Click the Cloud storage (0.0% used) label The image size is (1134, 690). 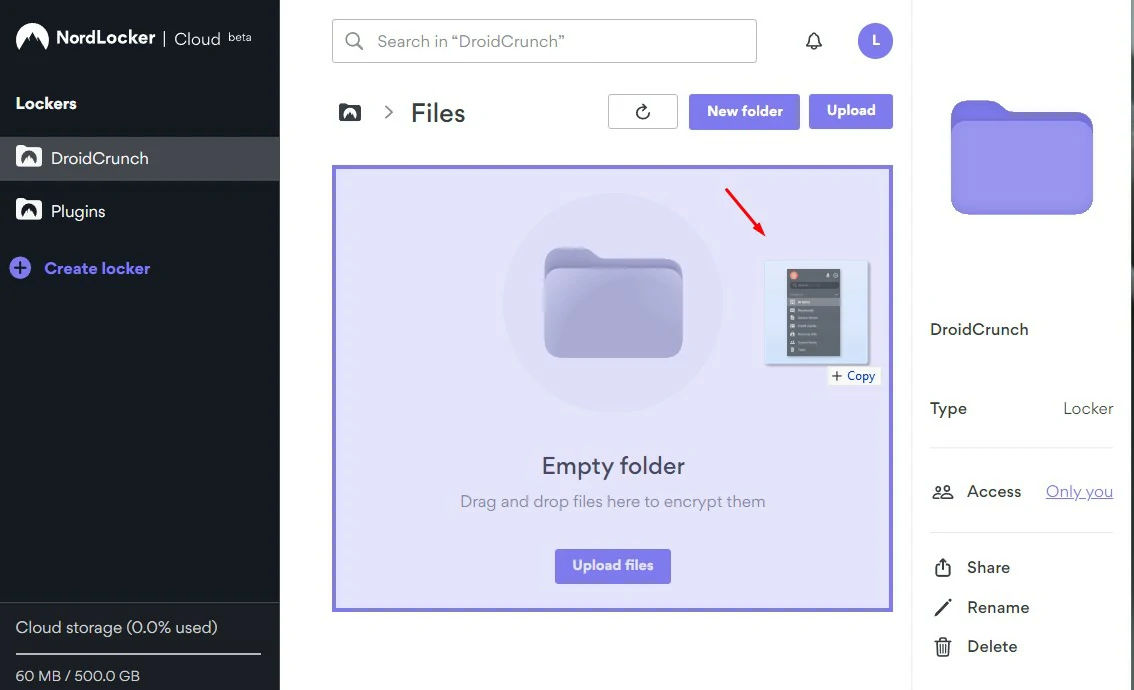(x=116, y=627)
